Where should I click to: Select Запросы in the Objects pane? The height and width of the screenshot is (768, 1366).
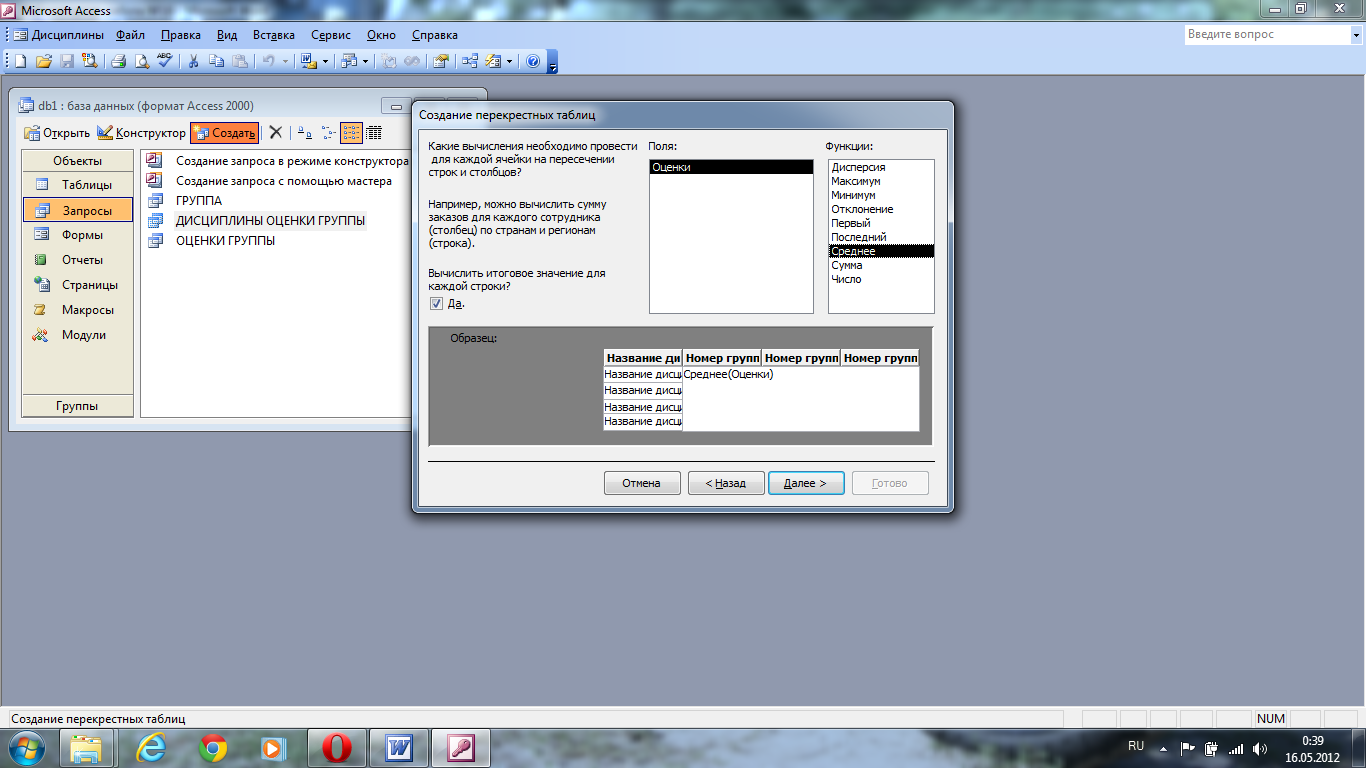pos(77,210)
